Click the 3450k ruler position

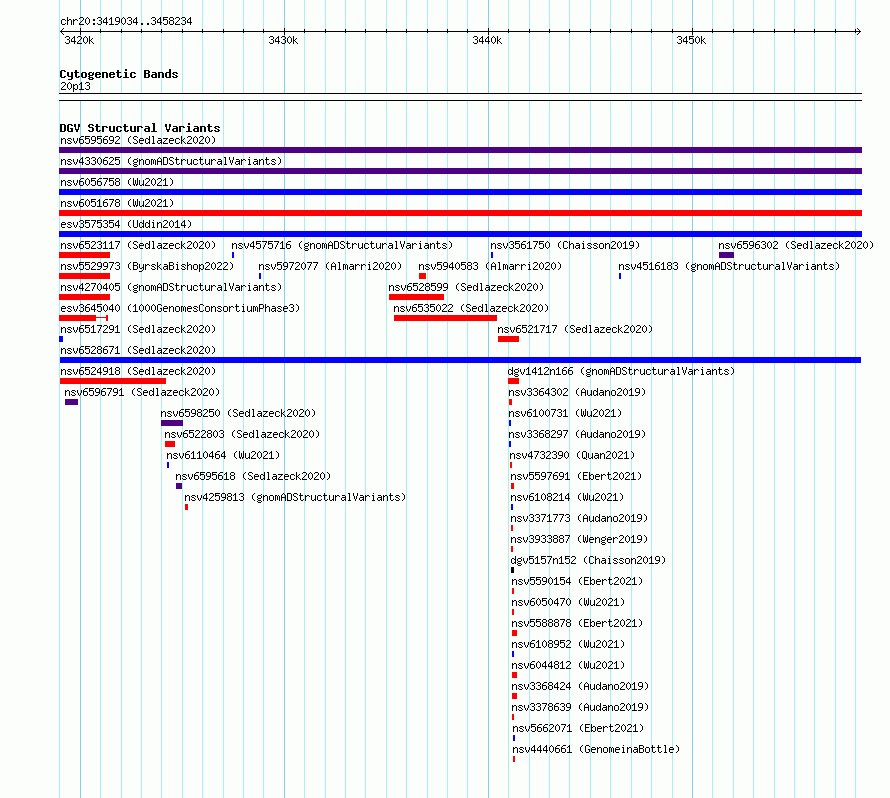point(691,40)
